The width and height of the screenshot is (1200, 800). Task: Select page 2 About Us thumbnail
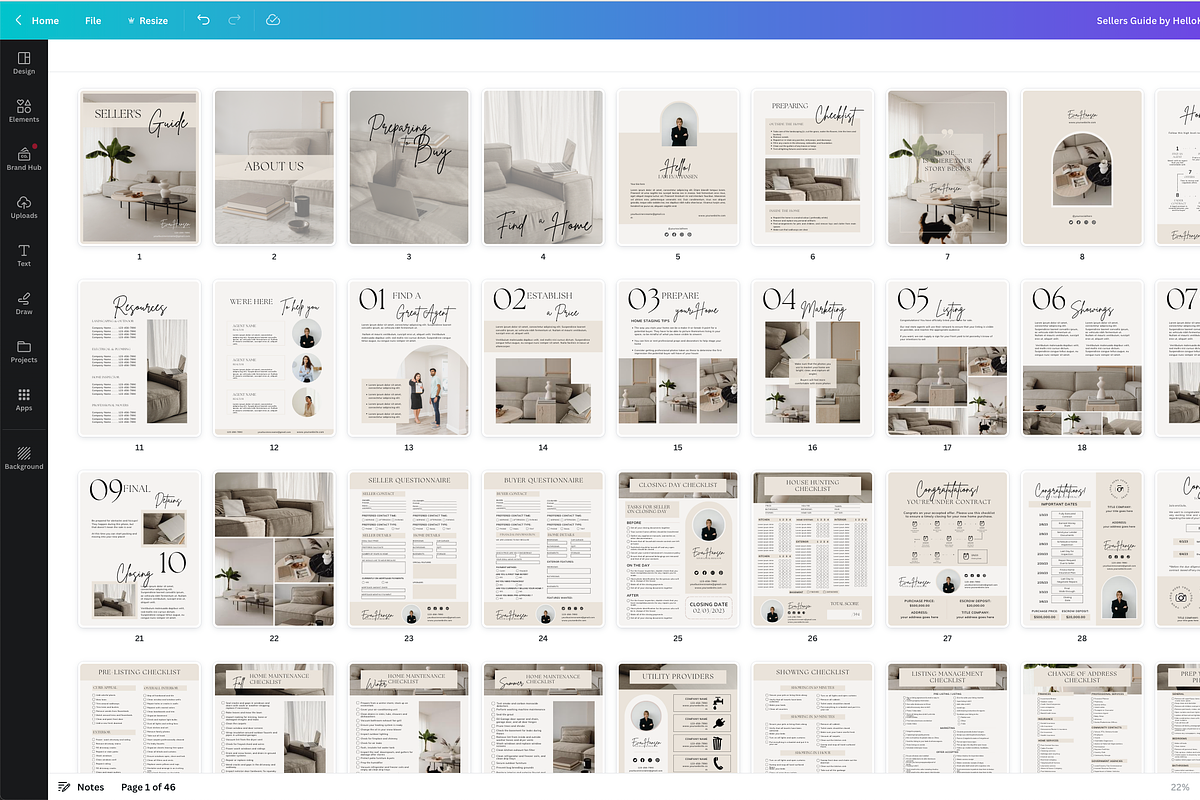(274, 167)
